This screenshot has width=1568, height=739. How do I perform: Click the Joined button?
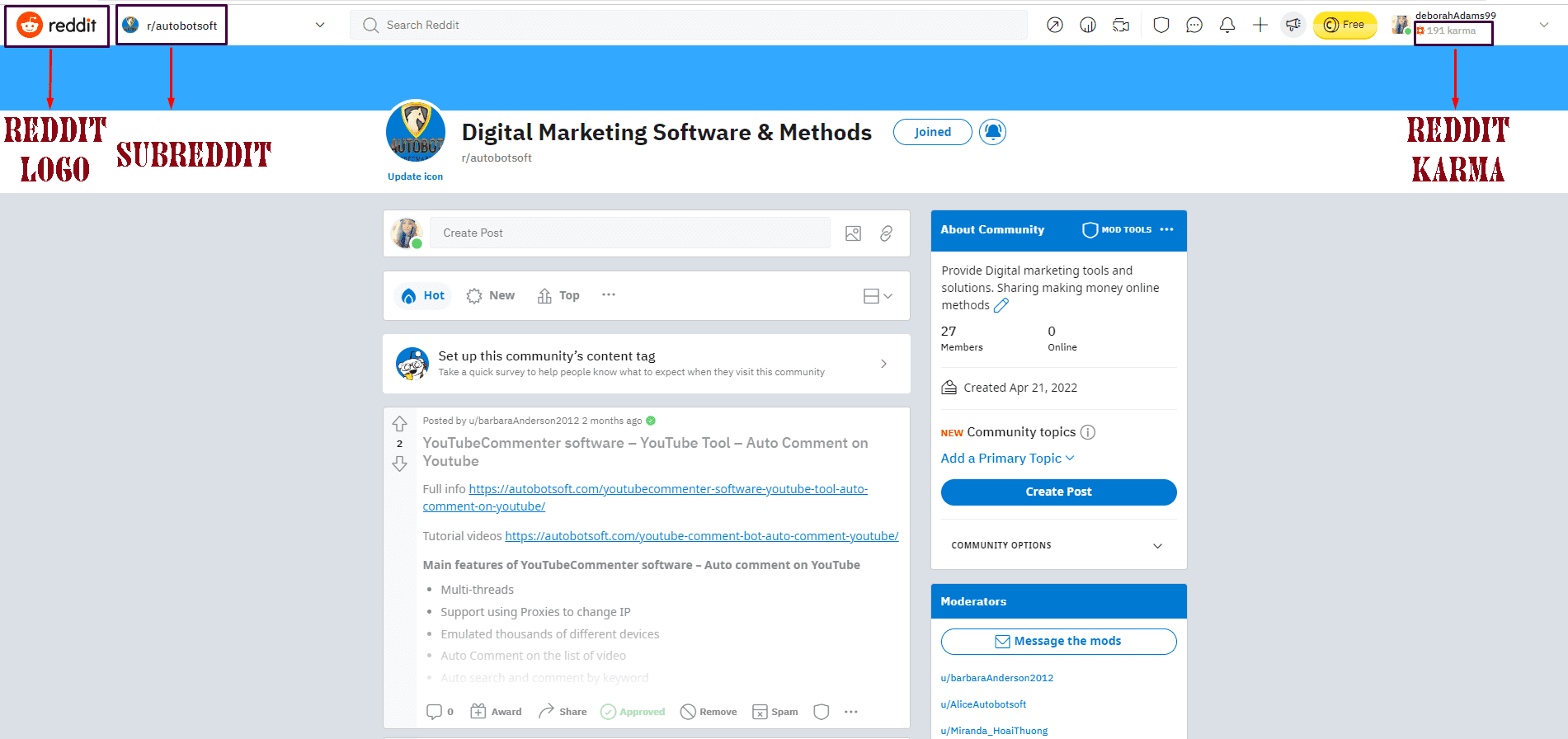tap(933, 132)
